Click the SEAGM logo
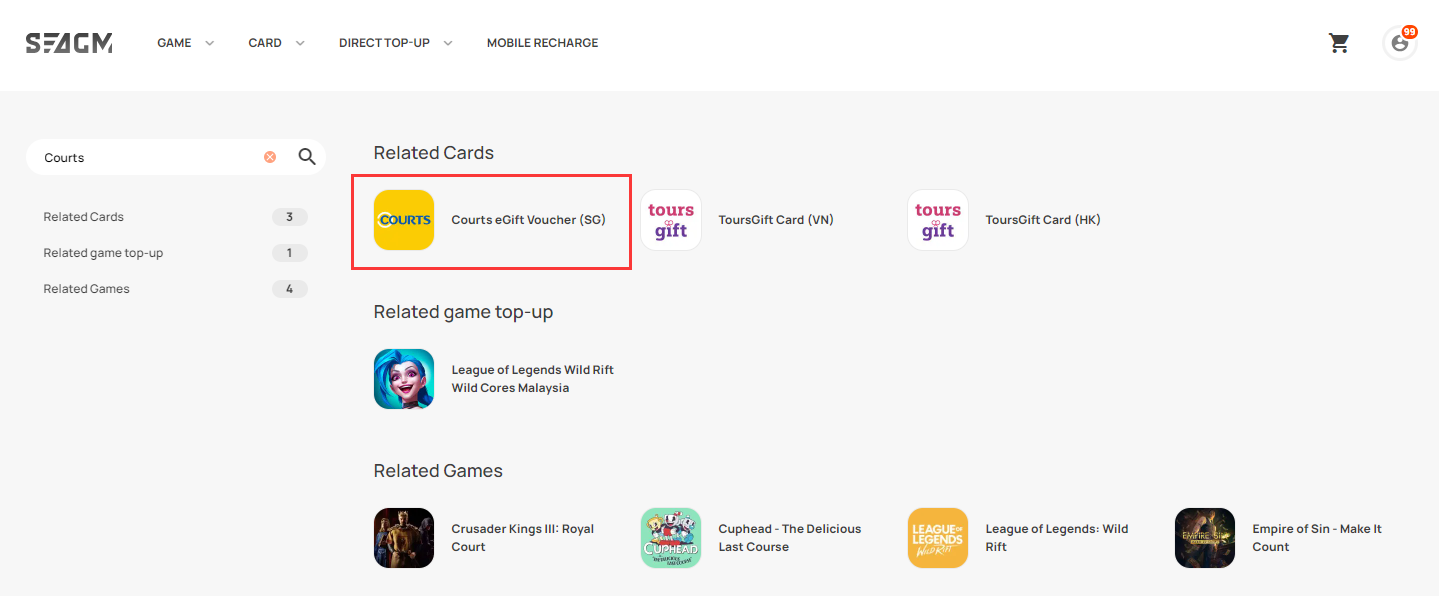The image size is (1439, 596). coord(69,43)
